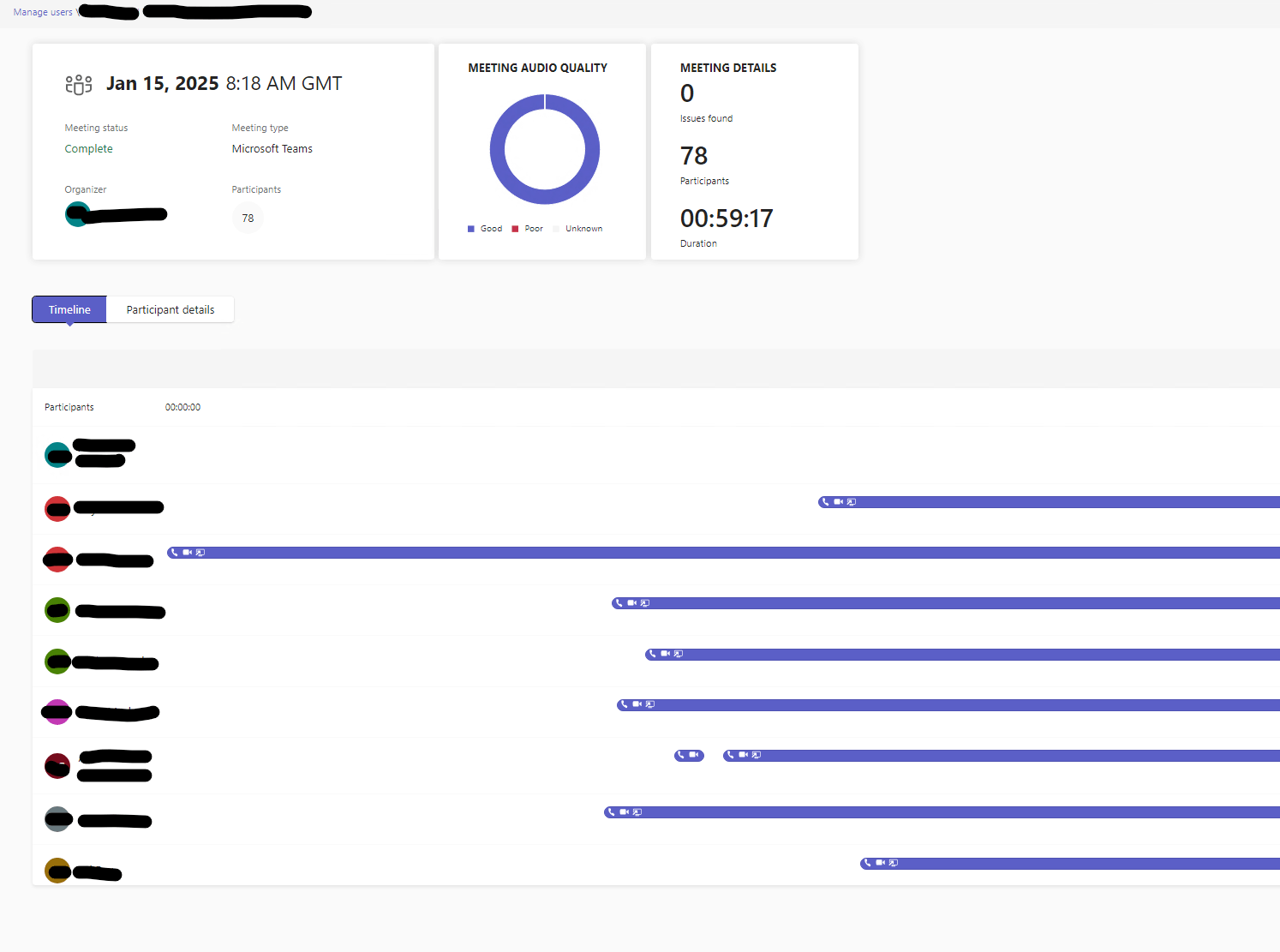The image size is (1280, 952).
Task: Click the 00:59:17 duration value
Action: click(x=727, y=219)
